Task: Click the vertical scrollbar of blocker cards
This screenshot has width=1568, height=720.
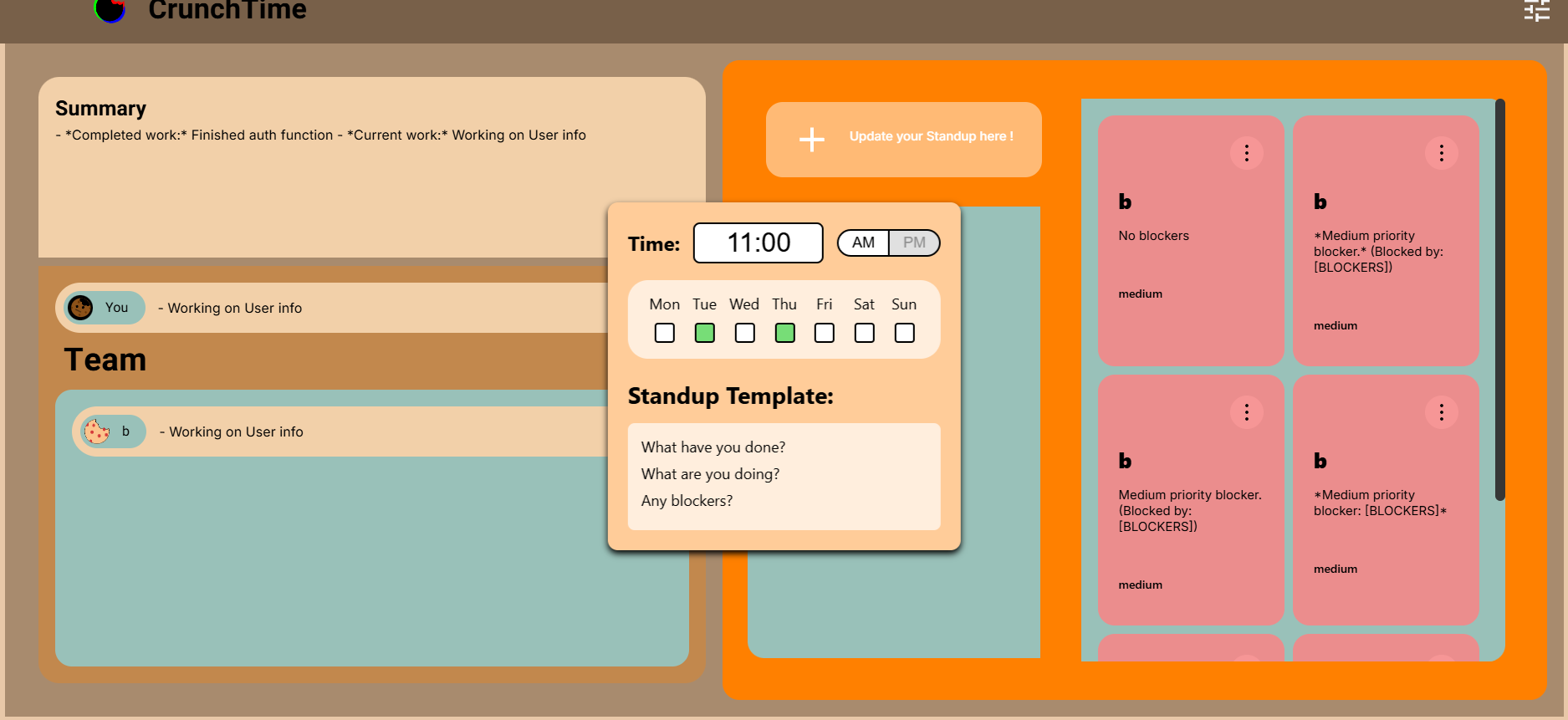Action: coord(1499,299)
